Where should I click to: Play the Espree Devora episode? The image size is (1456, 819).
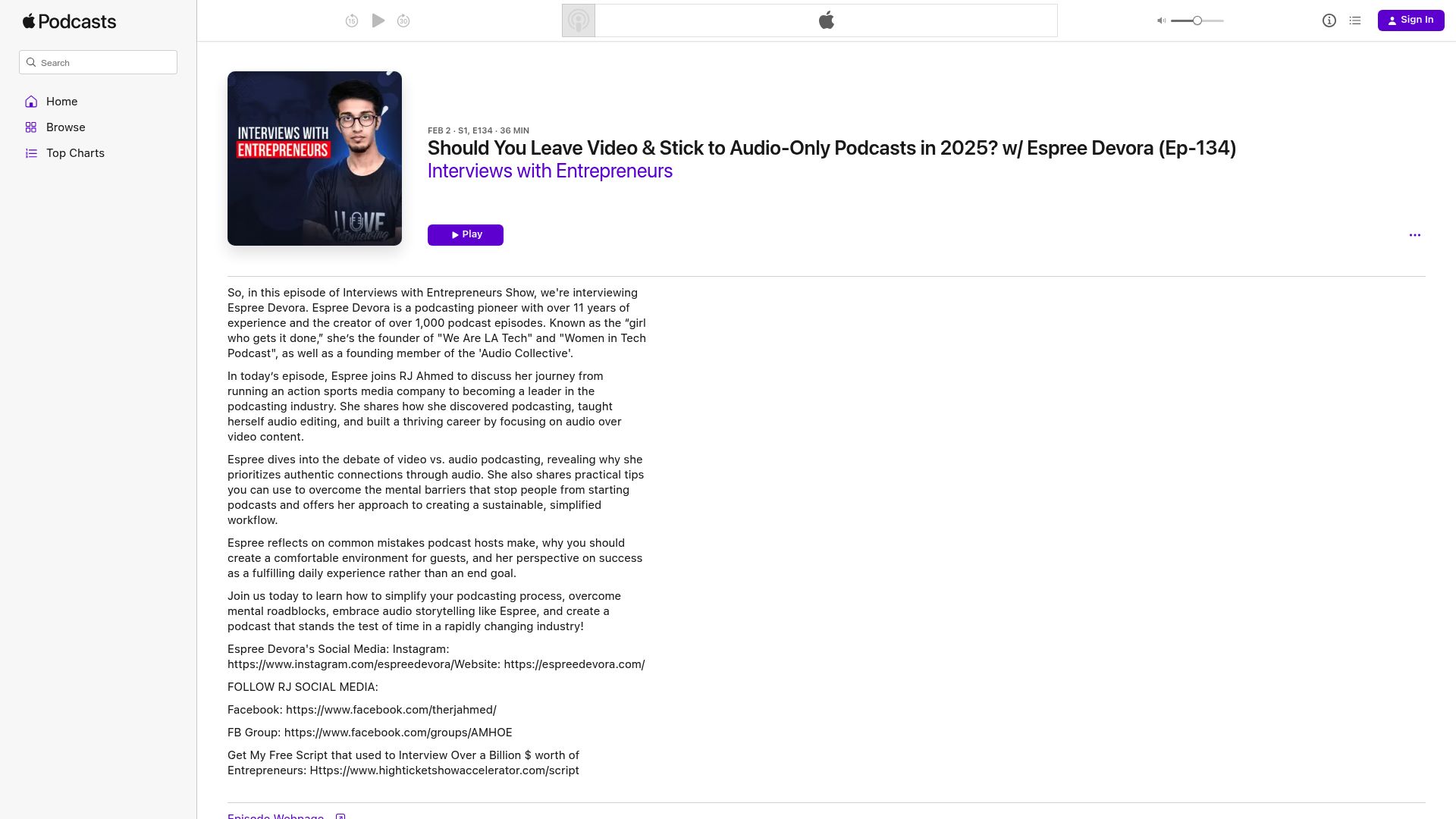tap(465, 235)
